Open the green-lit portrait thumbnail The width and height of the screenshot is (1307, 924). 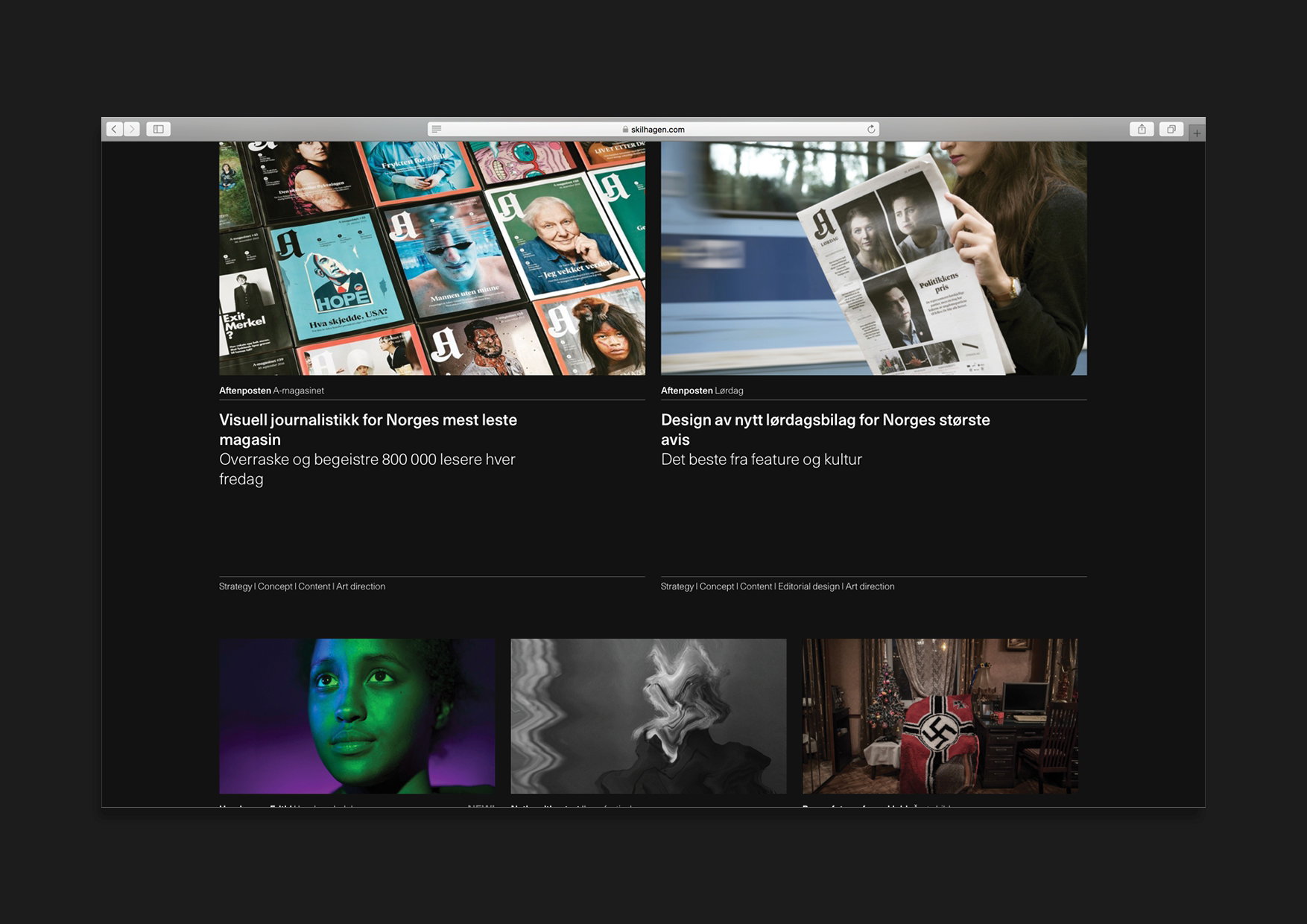pyautogui.click(x=357, y=716)
